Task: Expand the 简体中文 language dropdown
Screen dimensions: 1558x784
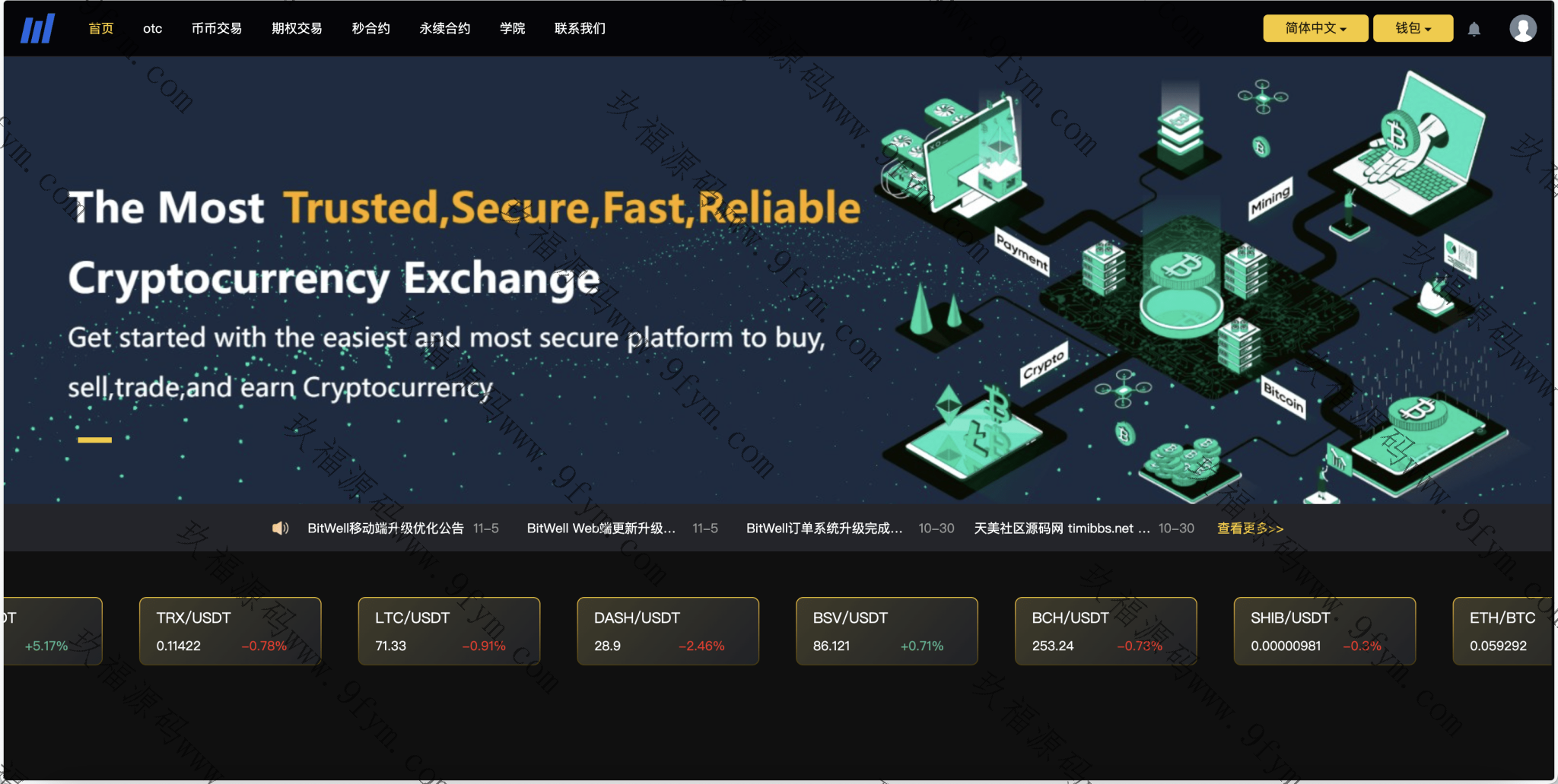Action: tap(1315, 28)
